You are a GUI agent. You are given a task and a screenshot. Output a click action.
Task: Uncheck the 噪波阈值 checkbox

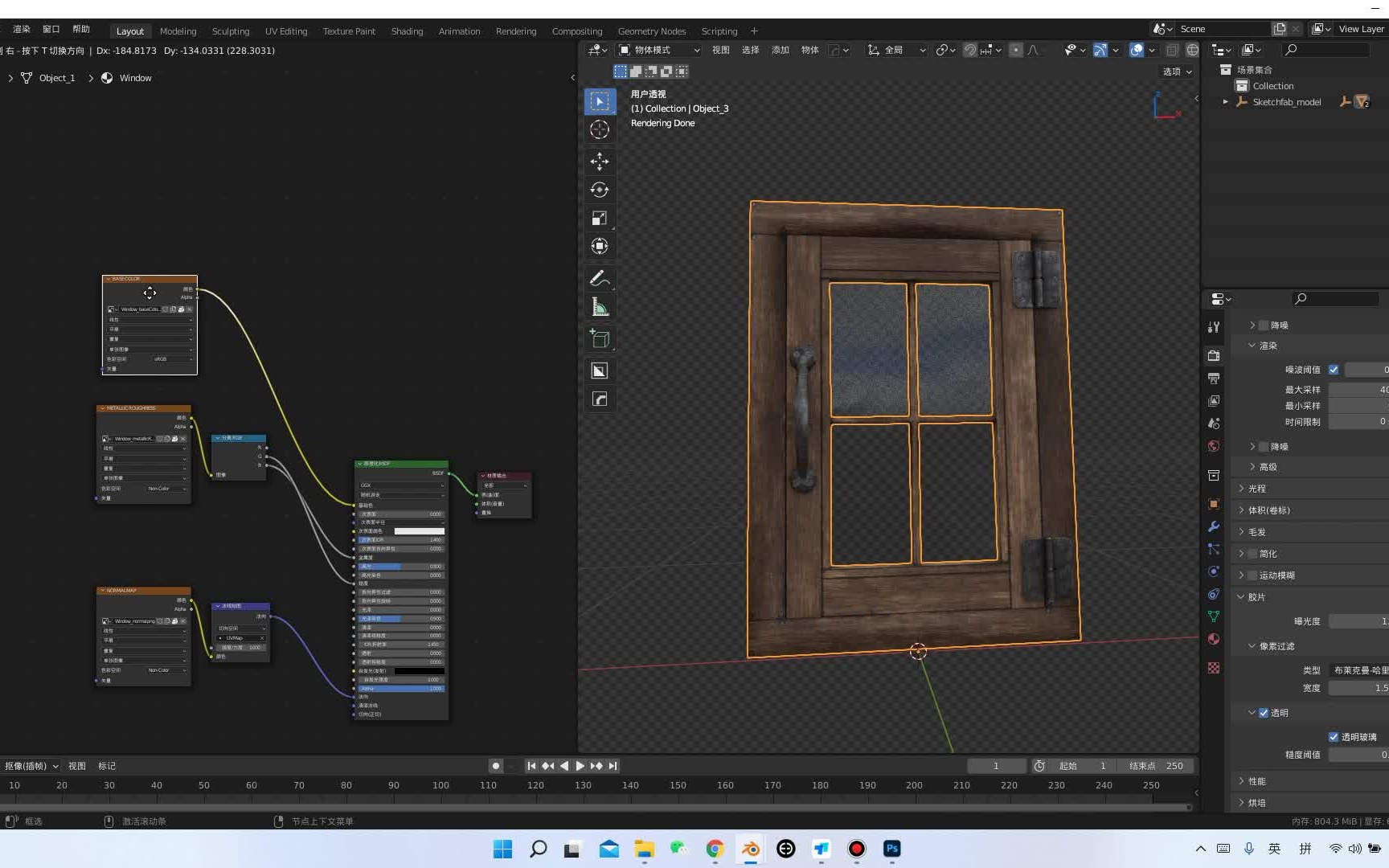1334,369
